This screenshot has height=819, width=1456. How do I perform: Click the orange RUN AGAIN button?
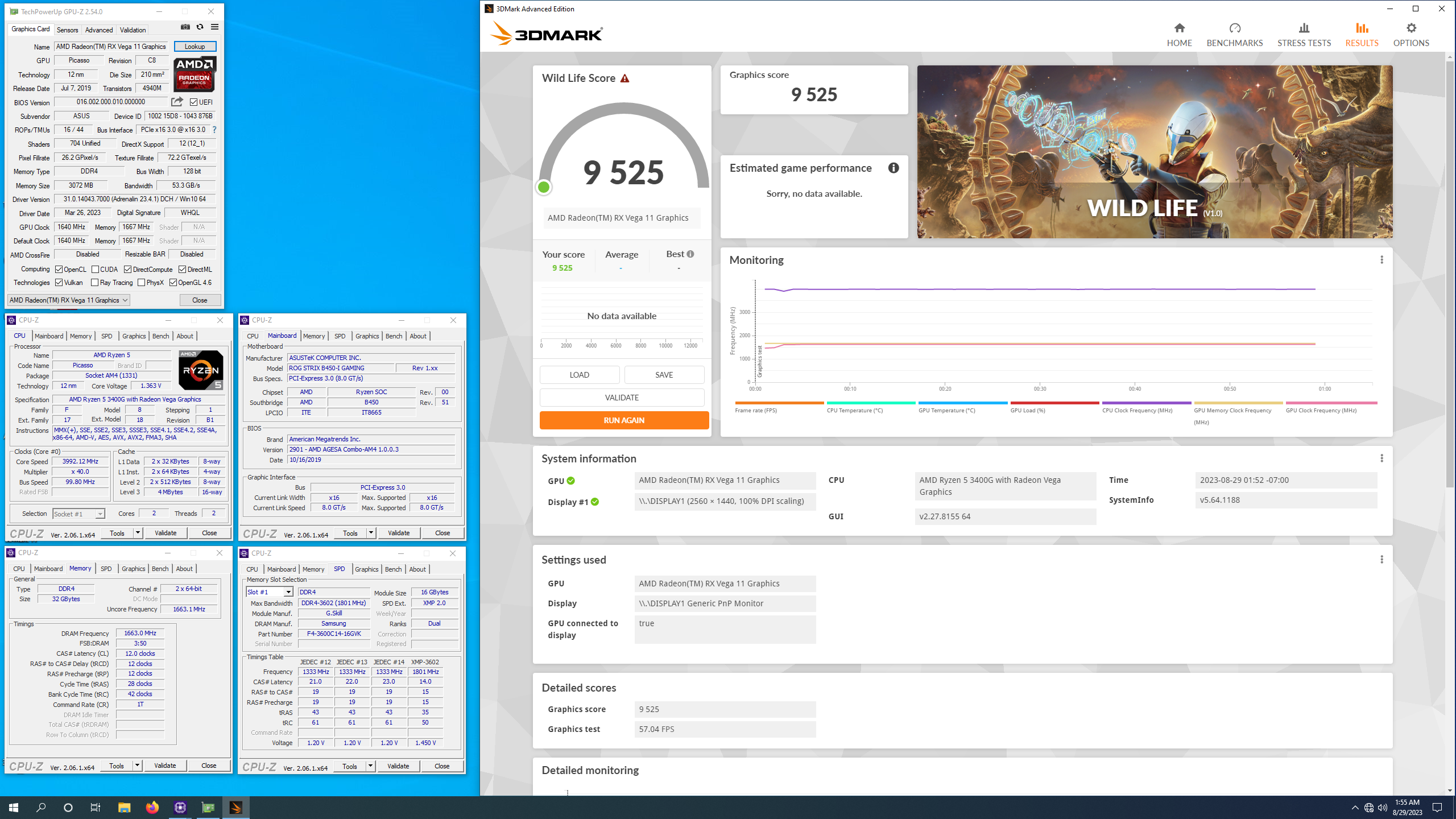tap(624, 420)
